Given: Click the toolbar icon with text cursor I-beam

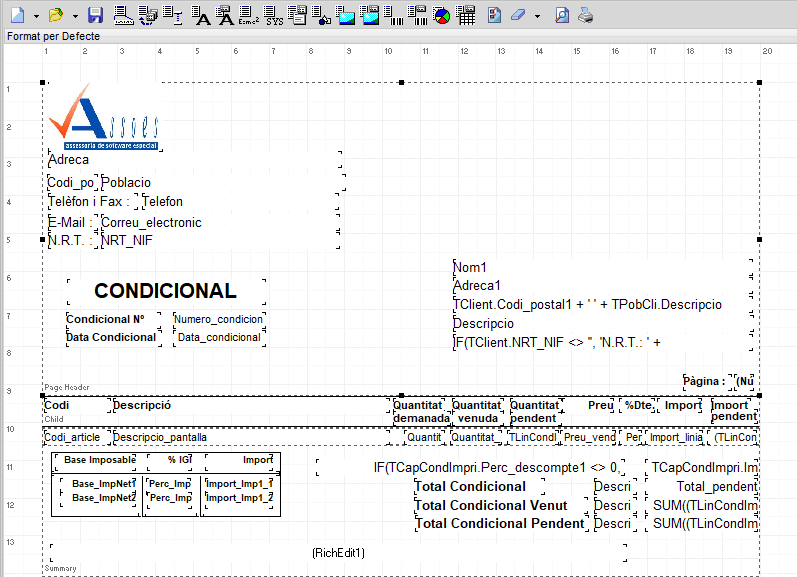Looking at the screenshot, I should pos(173,15).
